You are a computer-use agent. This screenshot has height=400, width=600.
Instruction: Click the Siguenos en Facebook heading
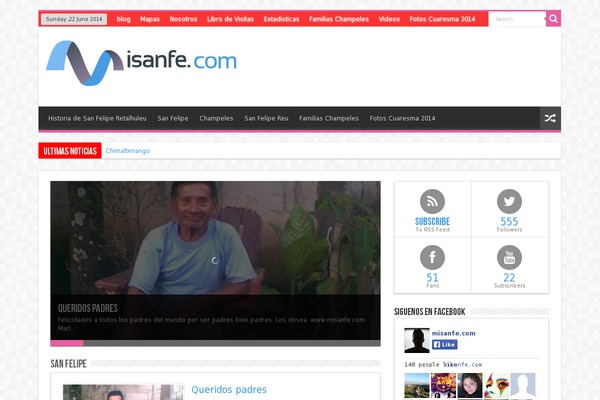pos(430,312)
